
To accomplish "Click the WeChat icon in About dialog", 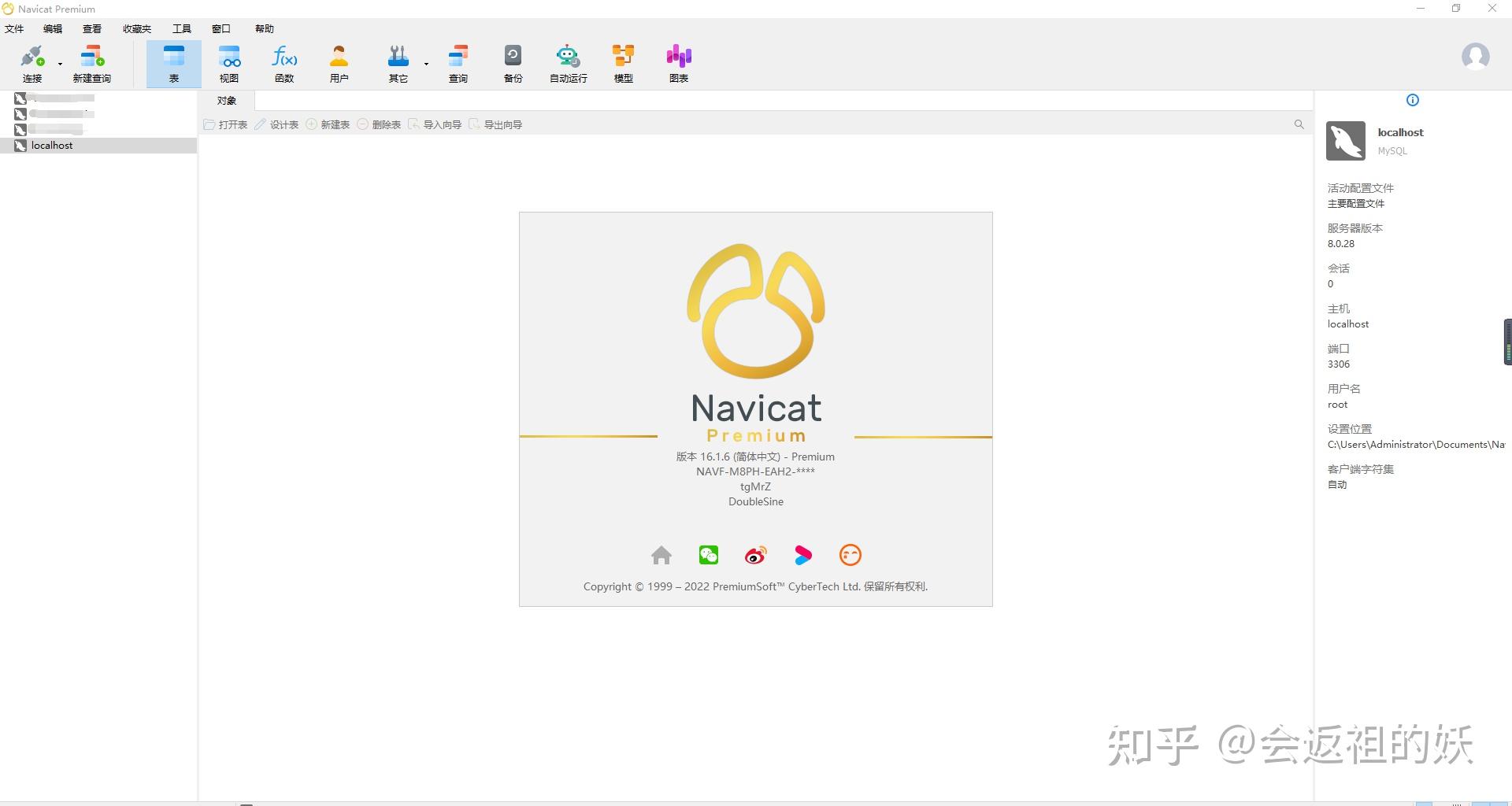I will pos(709,555).
